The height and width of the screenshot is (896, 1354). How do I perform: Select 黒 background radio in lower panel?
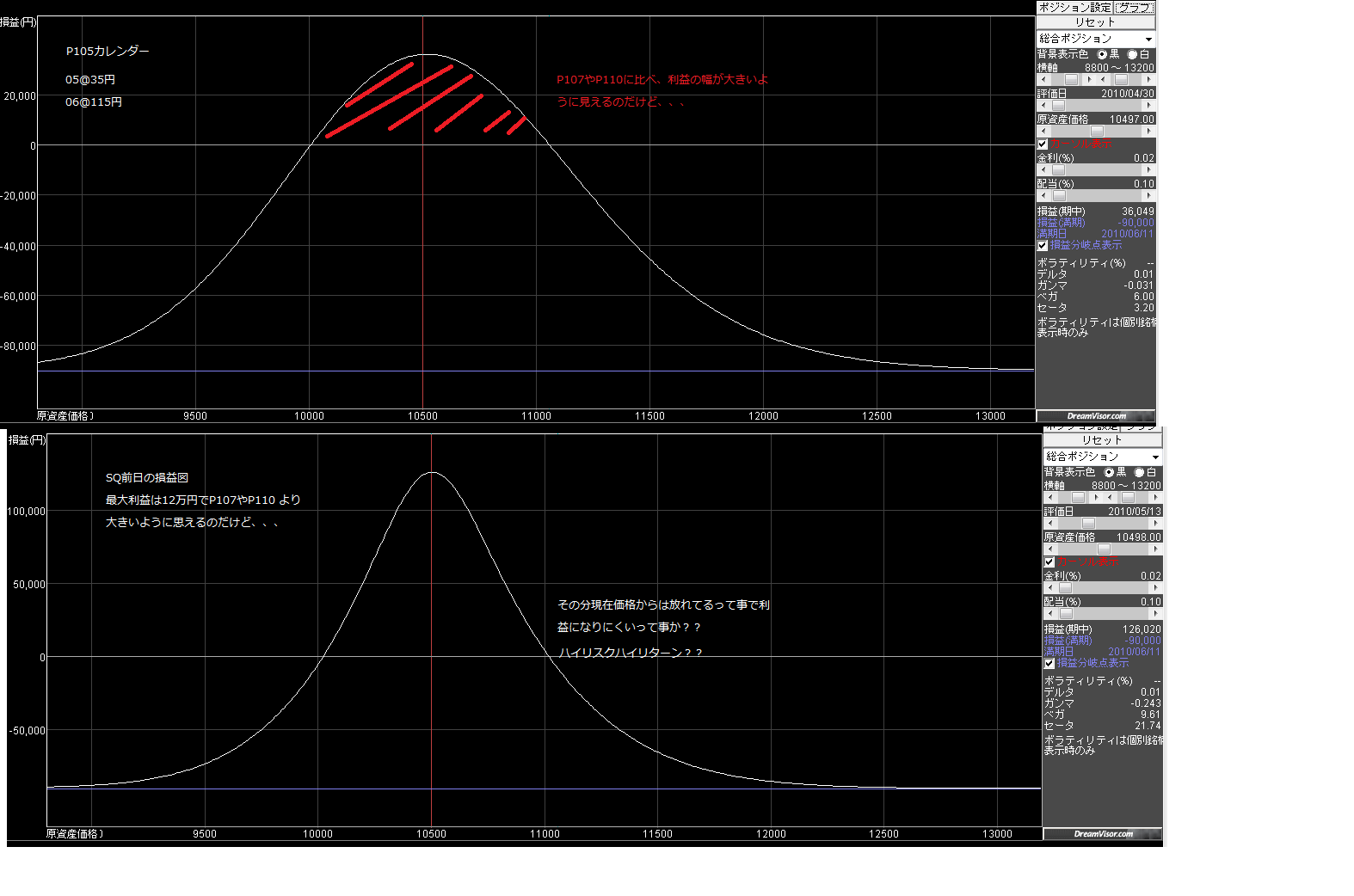(1109, 472)
